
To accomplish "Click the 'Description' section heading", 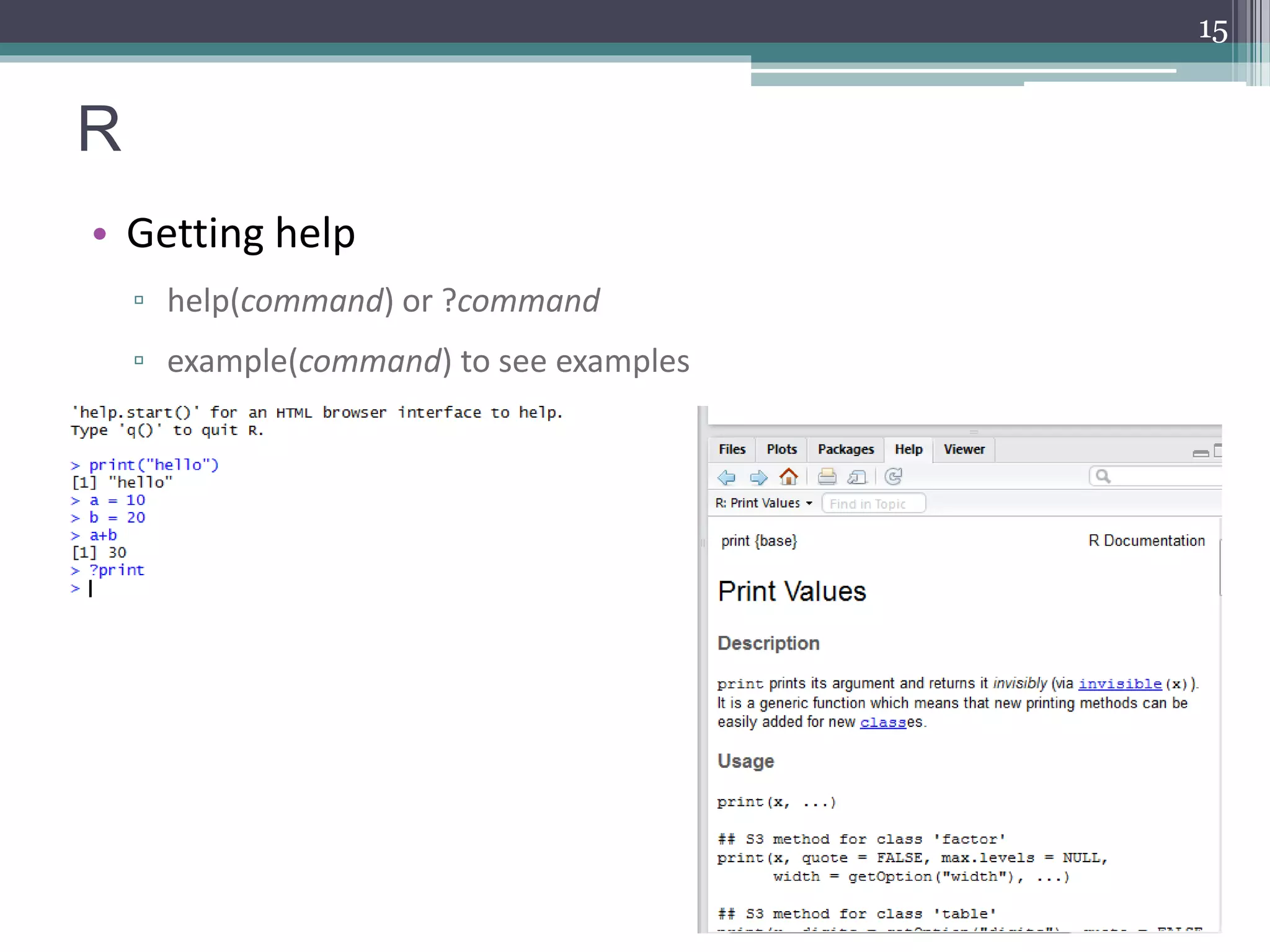I will [768, 643].
